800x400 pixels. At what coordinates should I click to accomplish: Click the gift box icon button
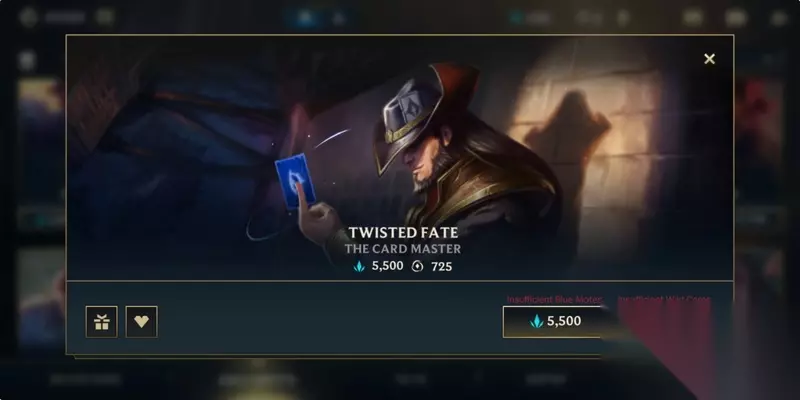click(x=102, y=322)
